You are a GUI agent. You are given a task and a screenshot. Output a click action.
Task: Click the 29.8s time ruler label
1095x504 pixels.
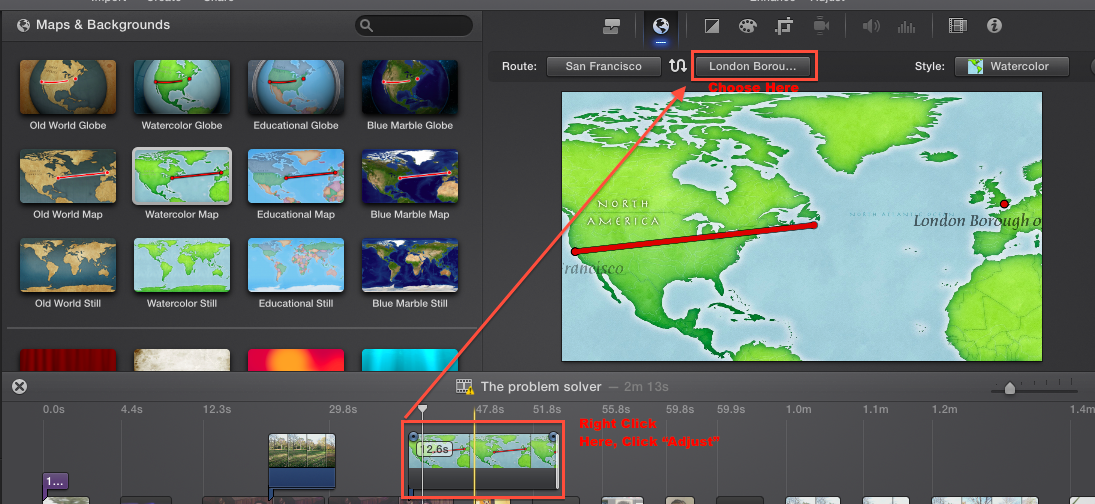tap(343, 409)
